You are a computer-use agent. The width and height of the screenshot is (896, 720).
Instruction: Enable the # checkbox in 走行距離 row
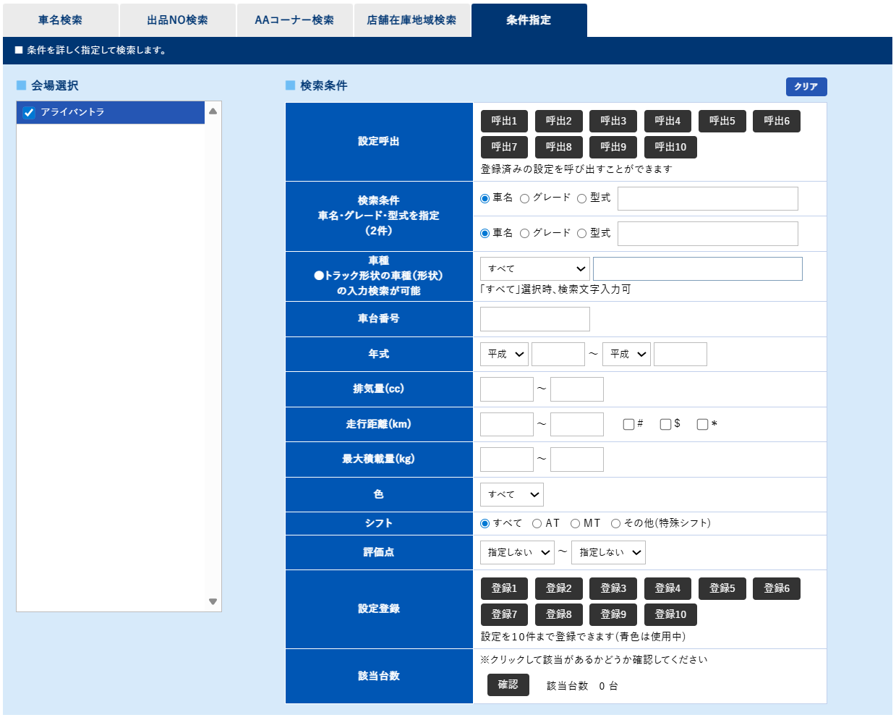[627, 423]
